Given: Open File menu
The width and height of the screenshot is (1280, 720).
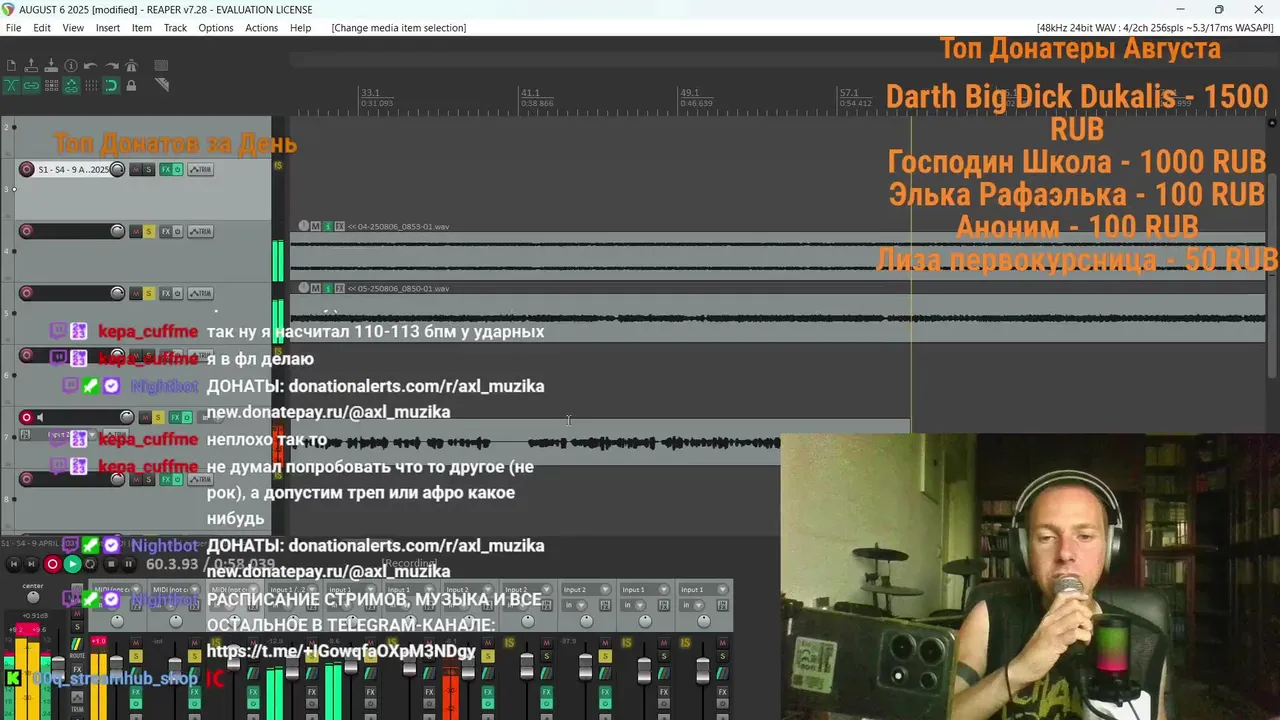Looking at the screenshot, I should pos(13,28).
